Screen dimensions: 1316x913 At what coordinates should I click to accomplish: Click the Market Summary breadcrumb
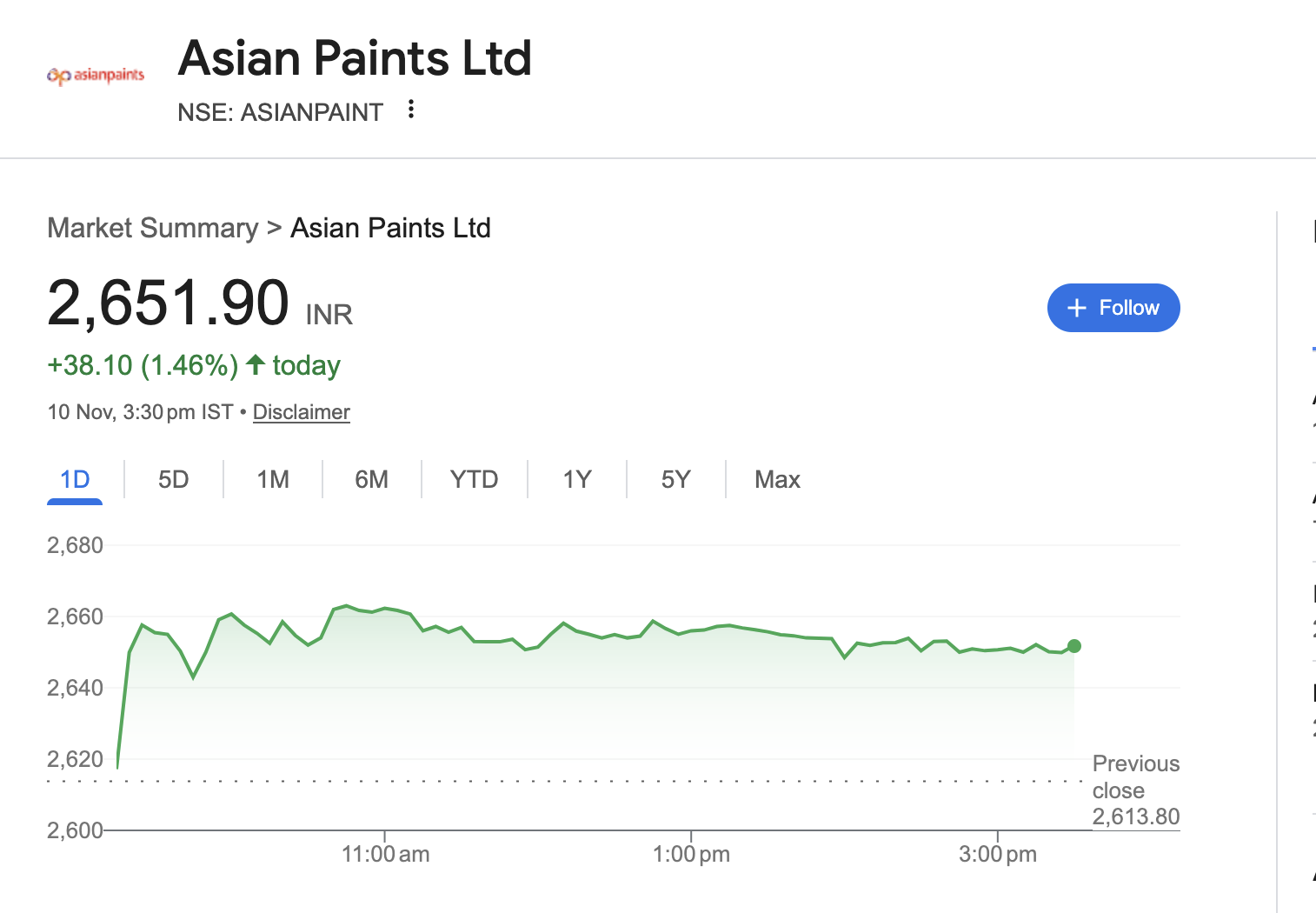pyautogui.click(x=153, y=228)
